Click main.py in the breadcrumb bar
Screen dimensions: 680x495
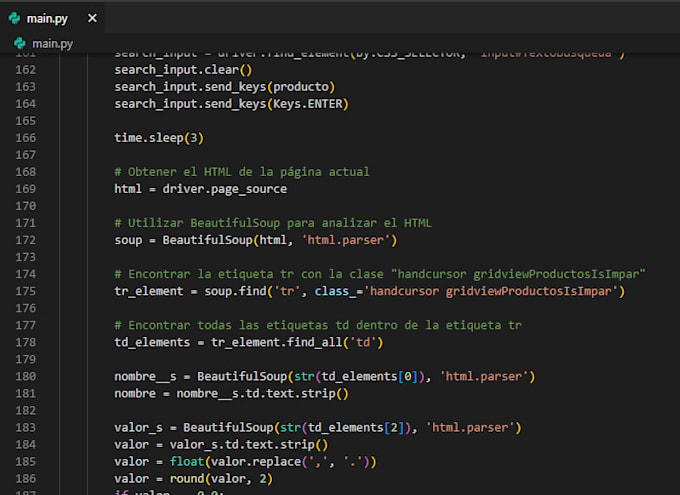52,44
